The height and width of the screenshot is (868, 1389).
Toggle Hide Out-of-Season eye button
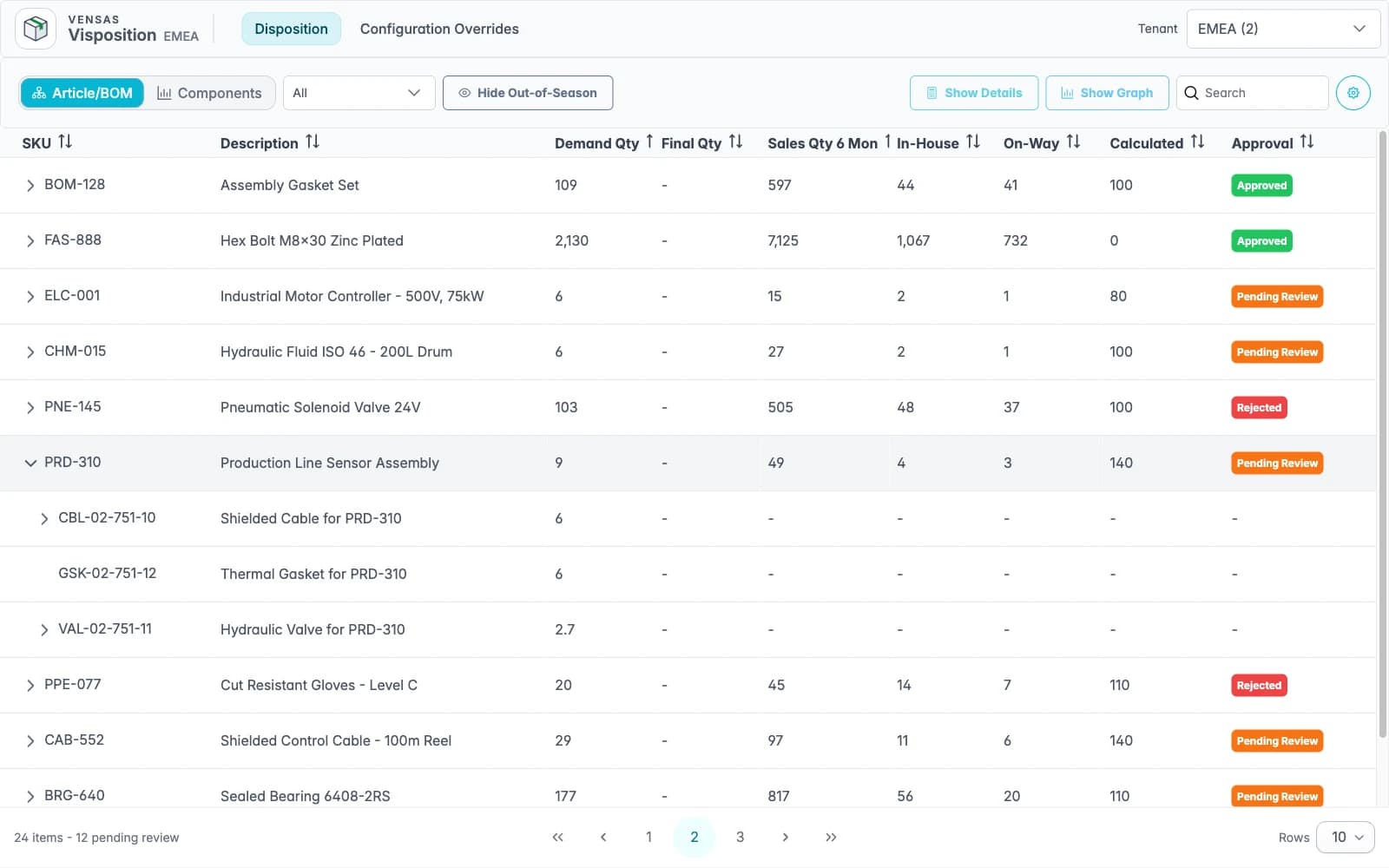pos(528,93)
